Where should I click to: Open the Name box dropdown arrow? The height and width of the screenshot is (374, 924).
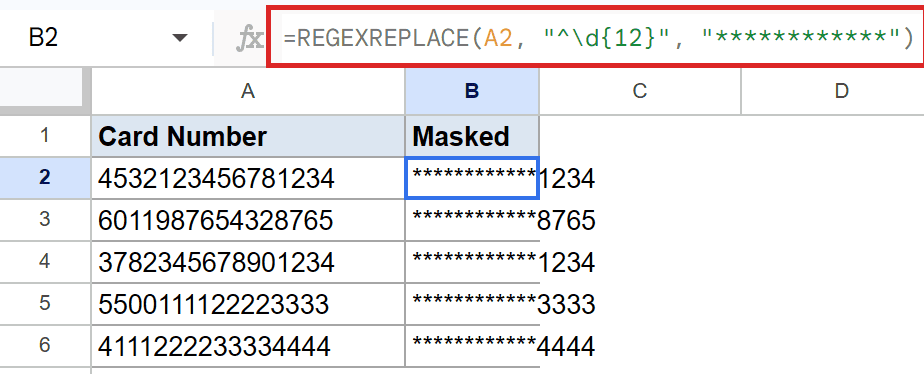[x=179, y=39]
